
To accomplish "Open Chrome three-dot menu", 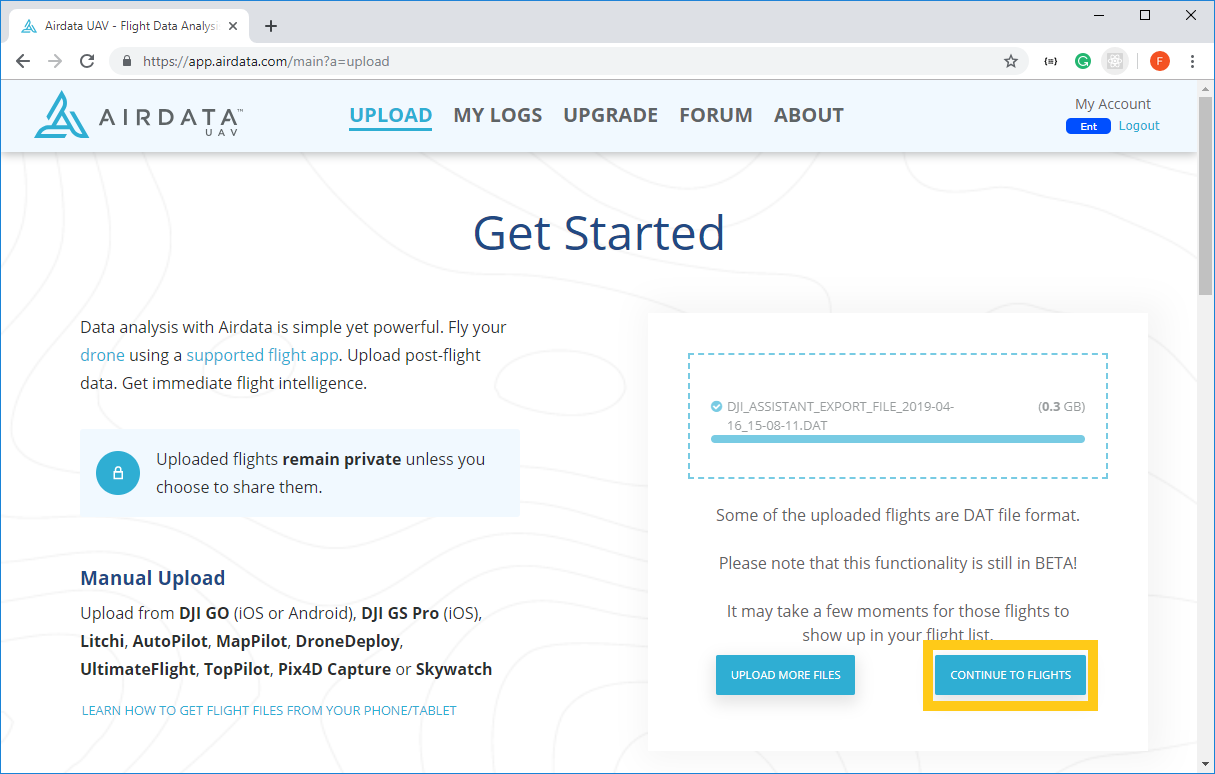I will pos(1192,61).
